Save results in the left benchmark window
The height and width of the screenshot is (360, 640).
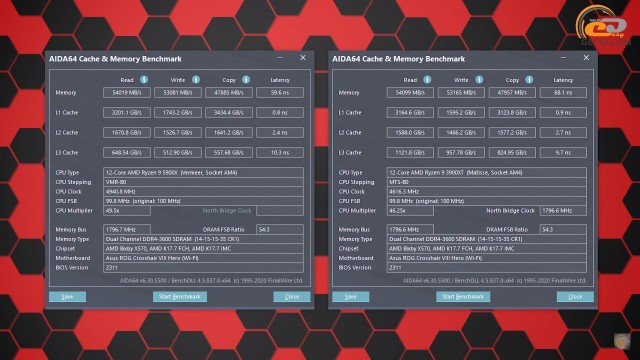tap(67, 296)
